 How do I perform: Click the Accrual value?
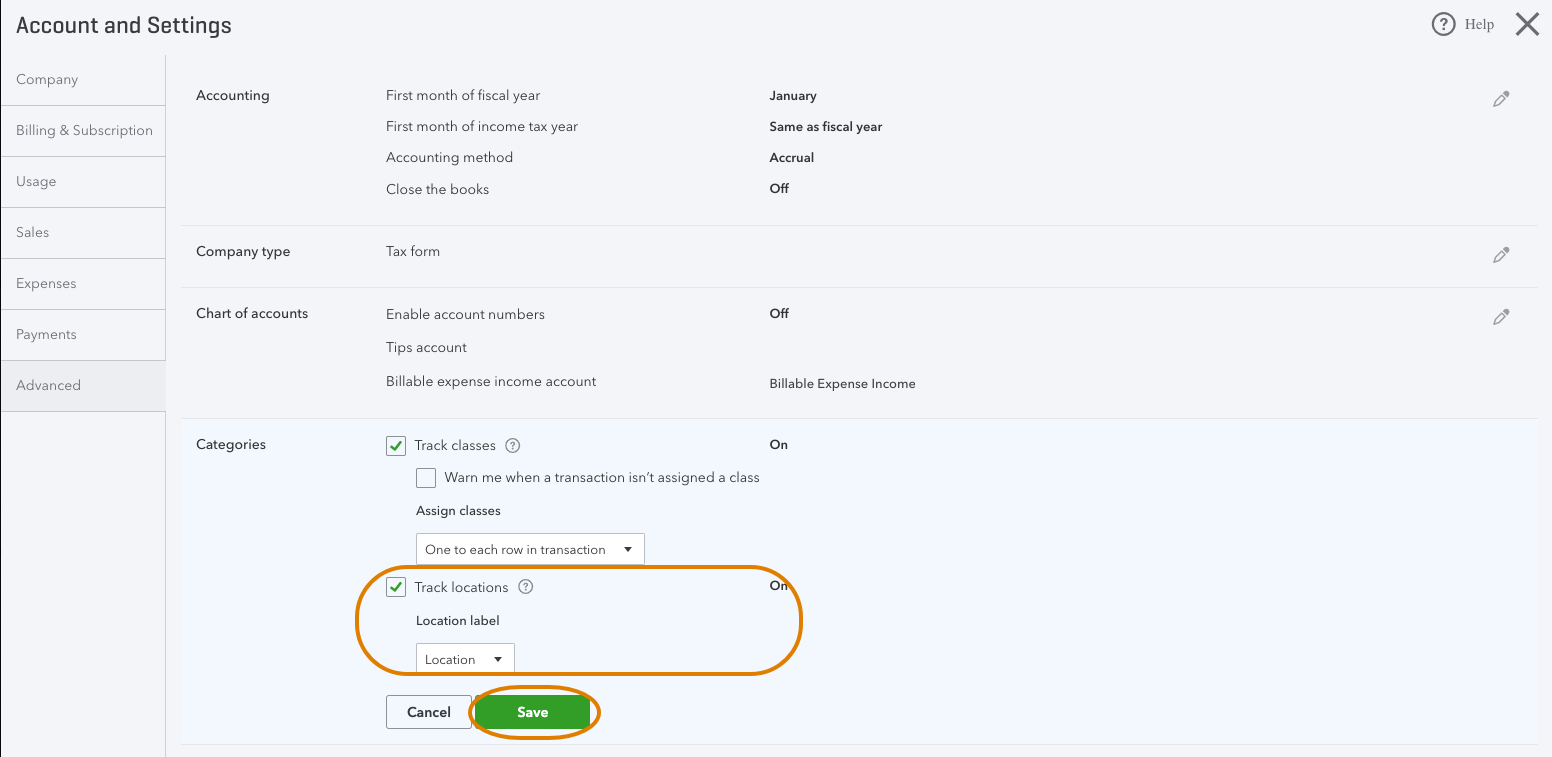(792, 158)
